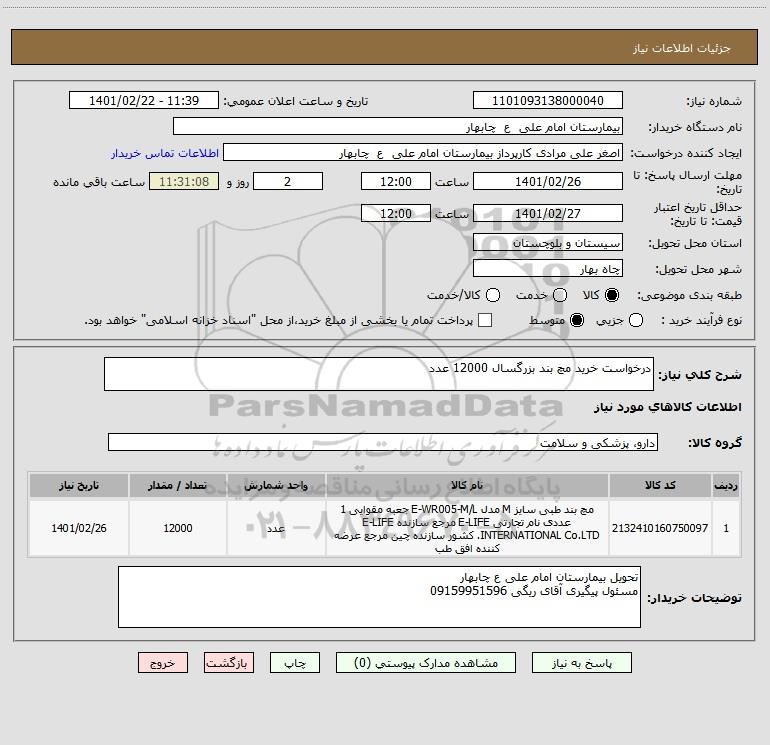Image resolution: width=770 pixels, height=745 pixels.
Task: Select the خدمت radio button
Action: 560,295
